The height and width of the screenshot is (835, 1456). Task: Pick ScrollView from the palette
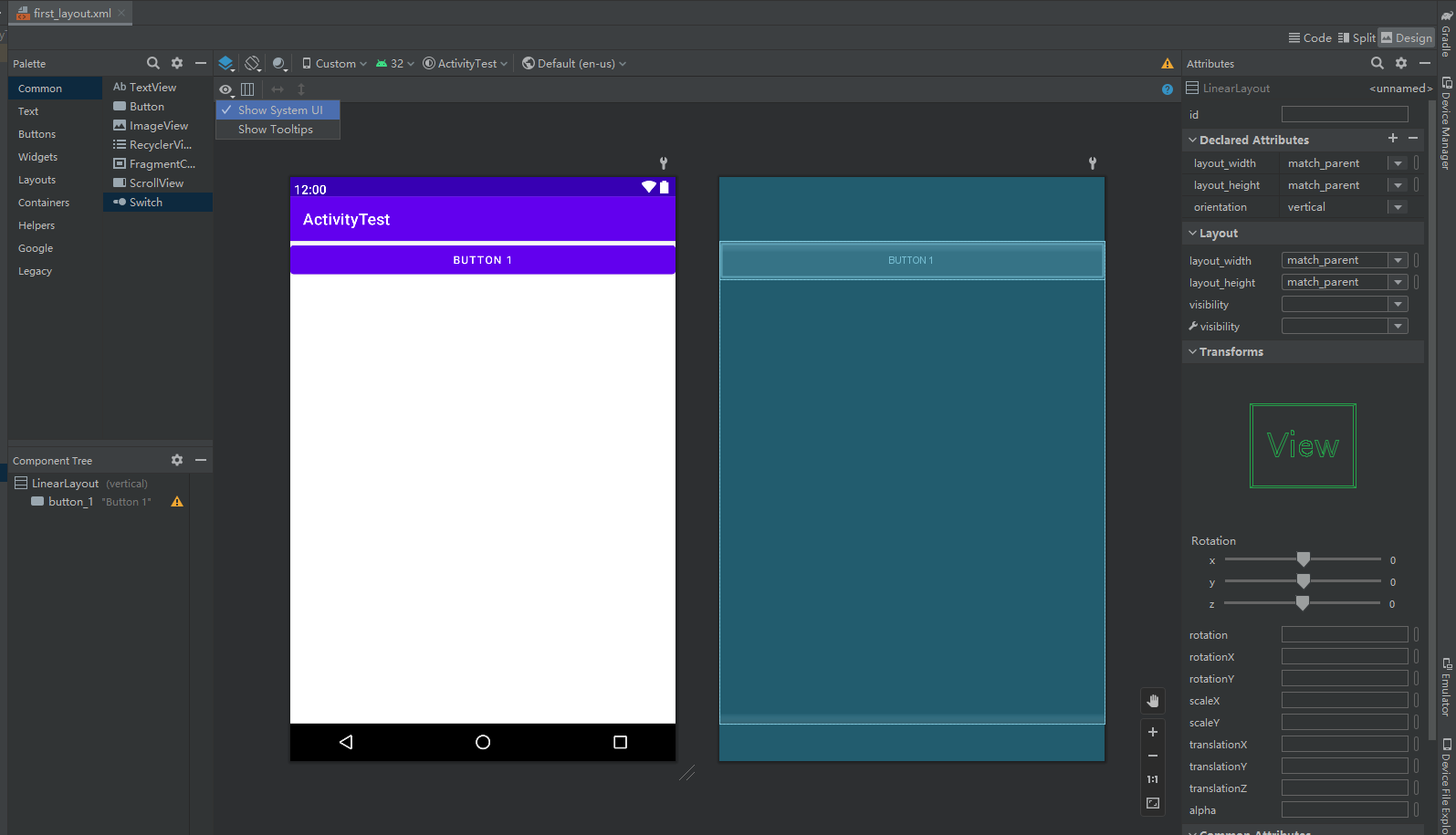coord(158,183)
